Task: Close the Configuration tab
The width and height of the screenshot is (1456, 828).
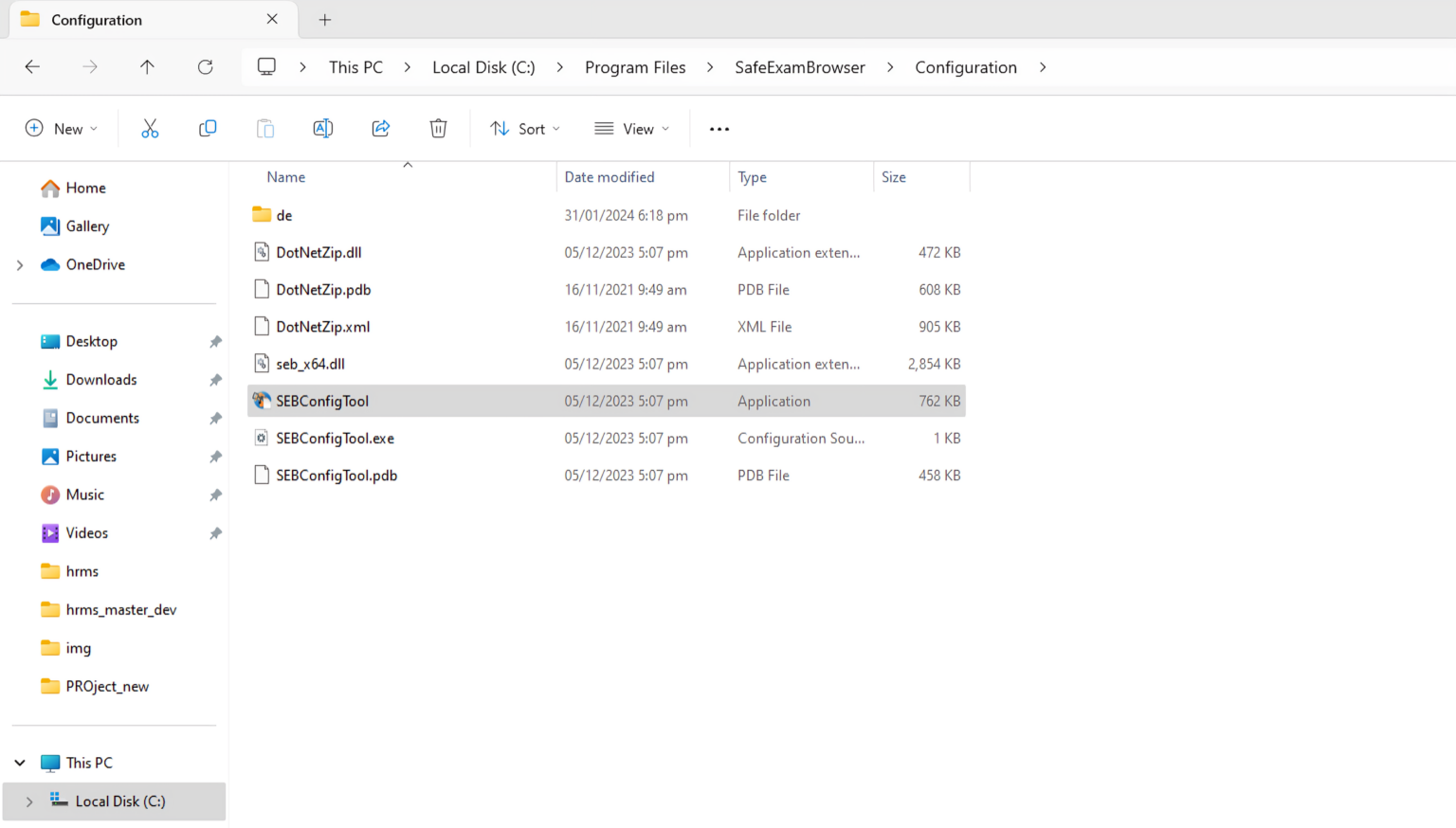Action: pyautogui.click(x=272, y=19)
